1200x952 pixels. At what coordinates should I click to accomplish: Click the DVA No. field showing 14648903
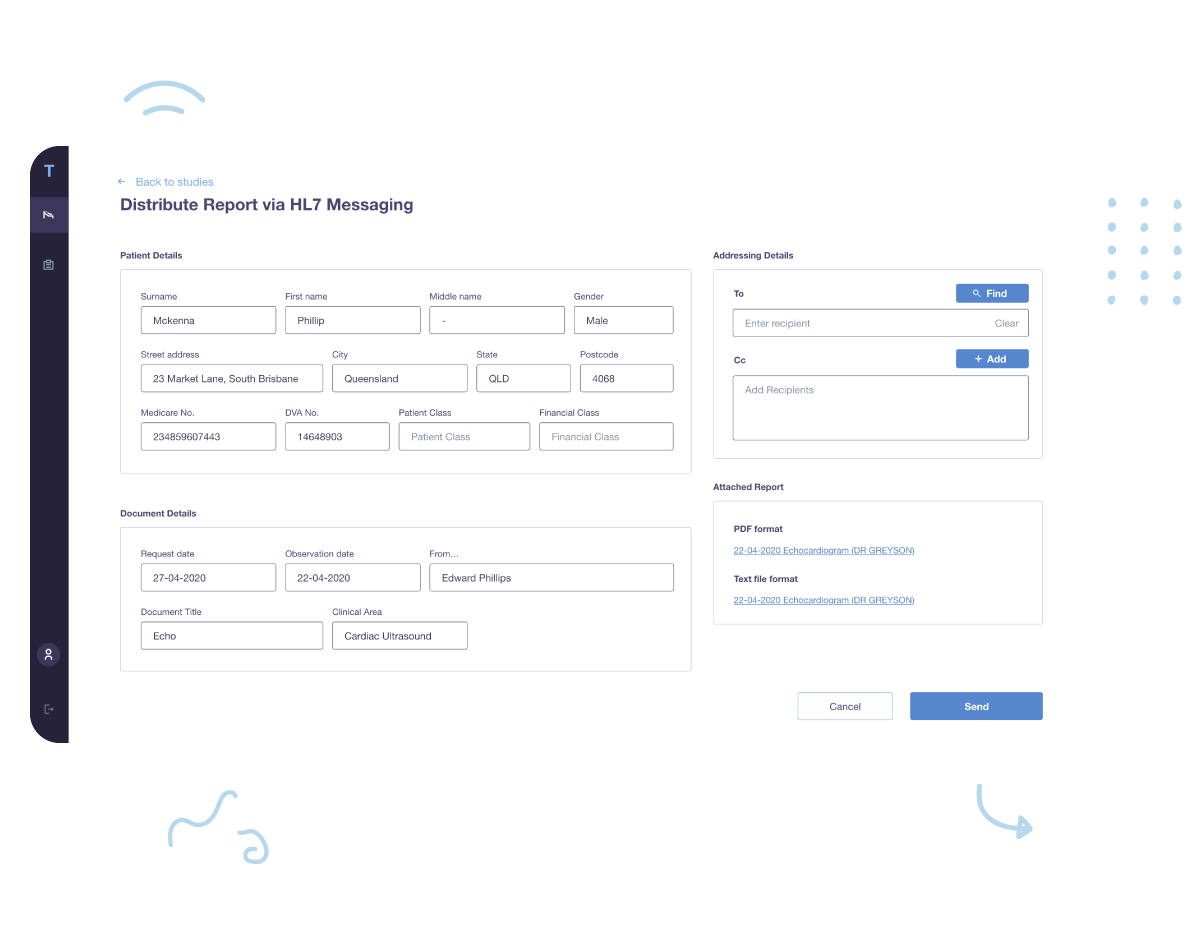(337, 436)
